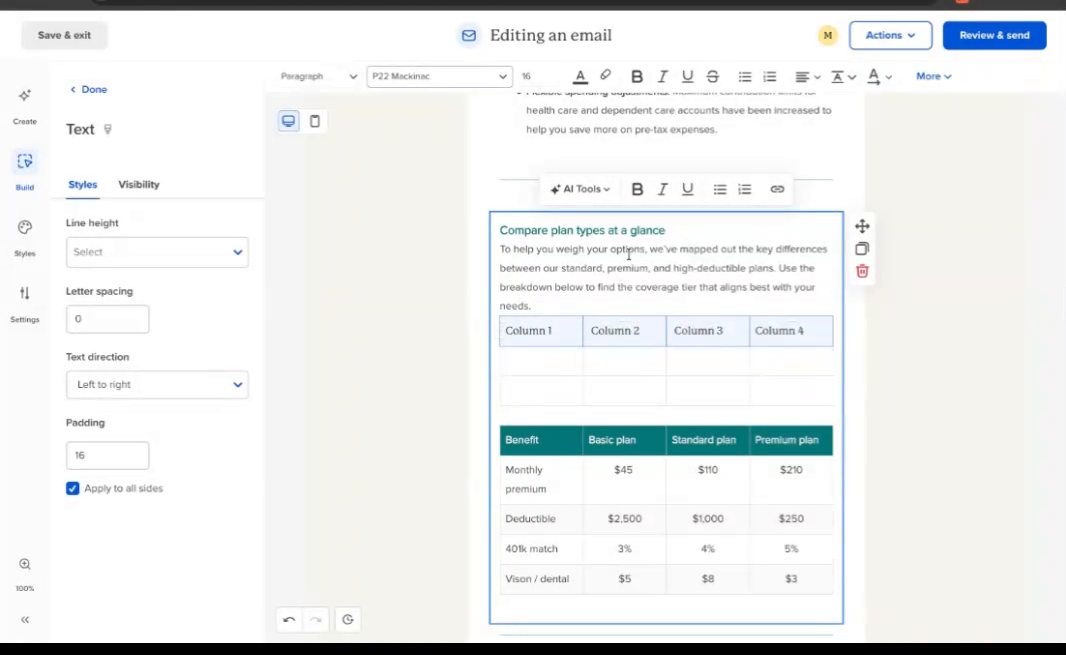Open the Line height Select dropdown
The width and height of the screenshot is (1066, 655).
(157, 252)
